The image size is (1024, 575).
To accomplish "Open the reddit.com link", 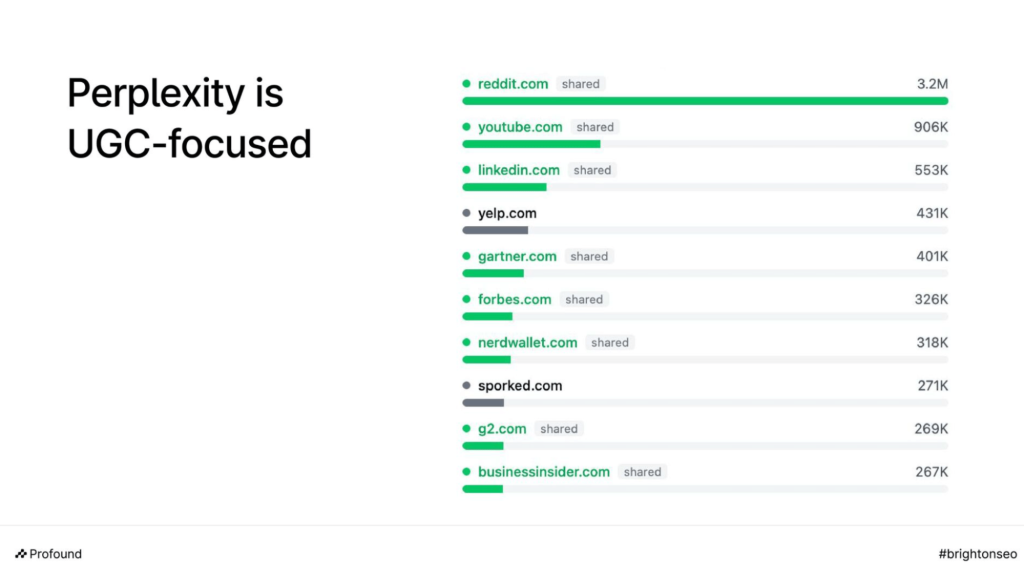I will [x=513, y=84].
